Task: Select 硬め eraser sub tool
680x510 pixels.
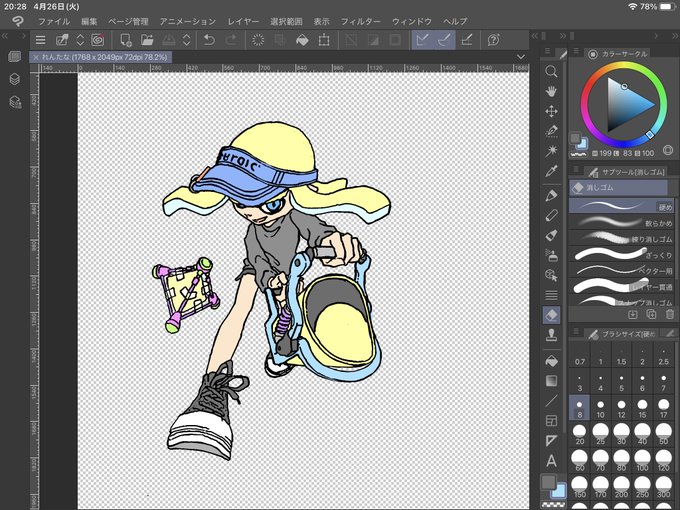Action: point(621,206)
